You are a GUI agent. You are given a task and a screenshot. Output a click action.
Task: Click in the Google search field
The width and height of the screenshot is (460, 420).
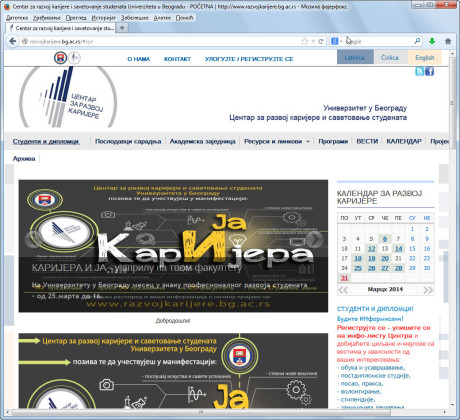click(x=378, y=41)
